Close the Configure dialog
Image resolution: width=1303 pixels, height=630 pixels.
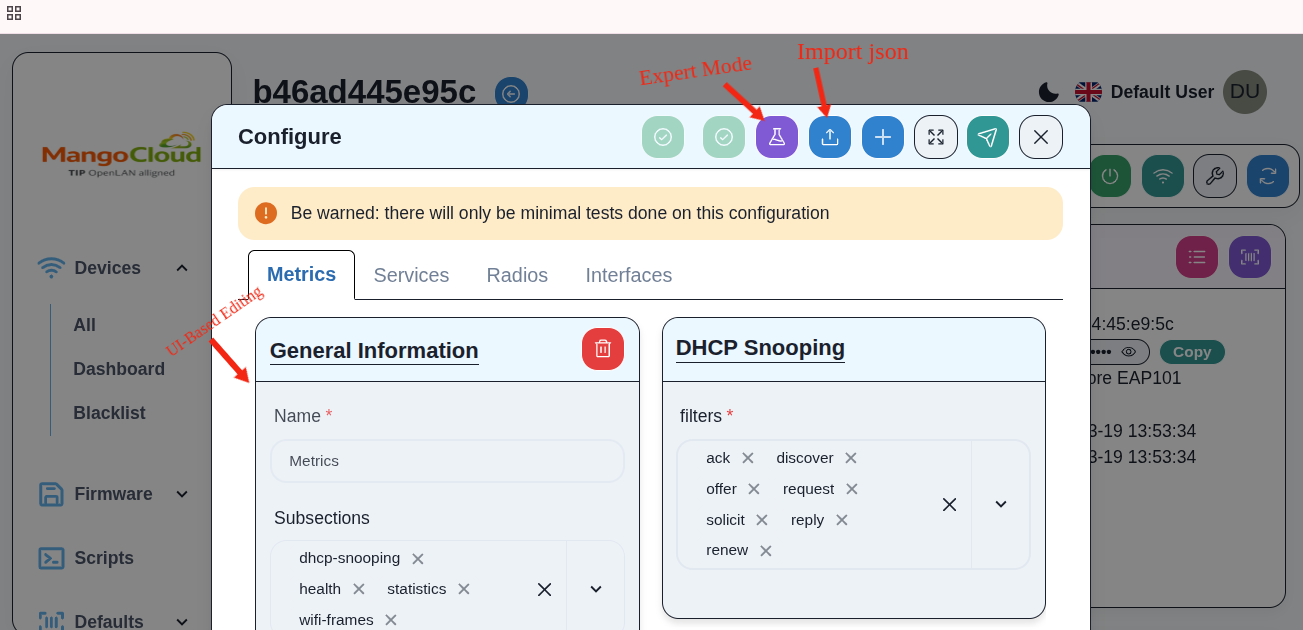tap(1040, 137)
